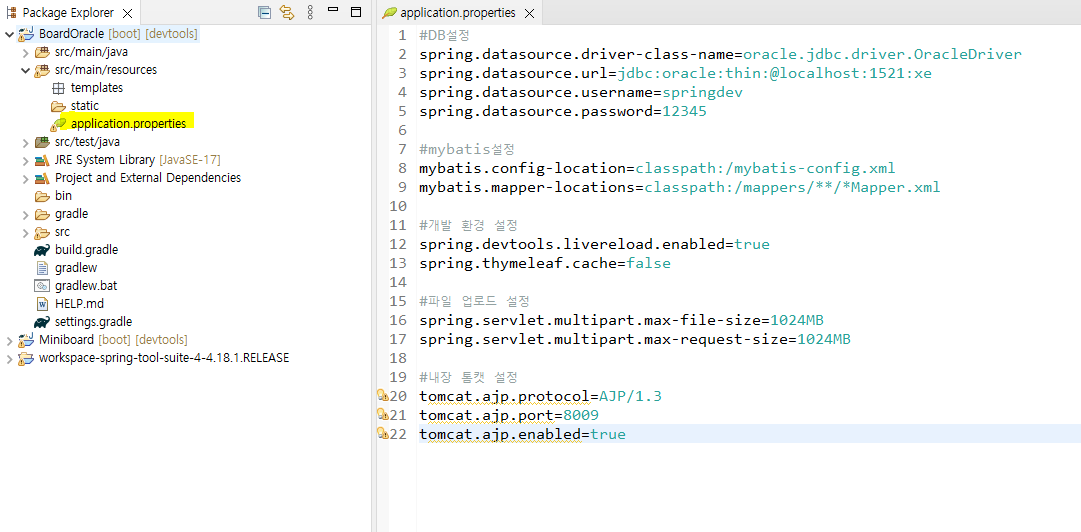This screenshot has width=1081, height=532.
Task: Expand the gradle folder
Action: click(26, 214)
